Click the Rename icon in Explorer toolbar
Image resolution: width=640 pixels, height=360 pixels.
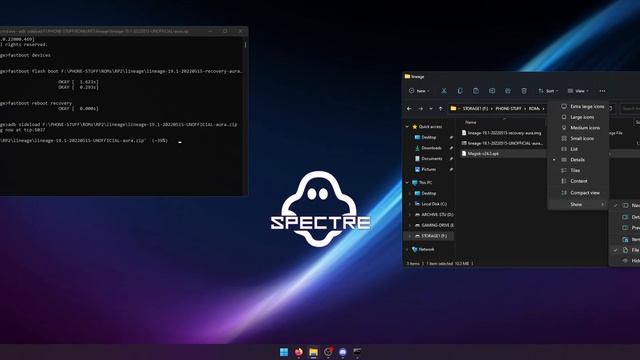click(x=492, y=91)
